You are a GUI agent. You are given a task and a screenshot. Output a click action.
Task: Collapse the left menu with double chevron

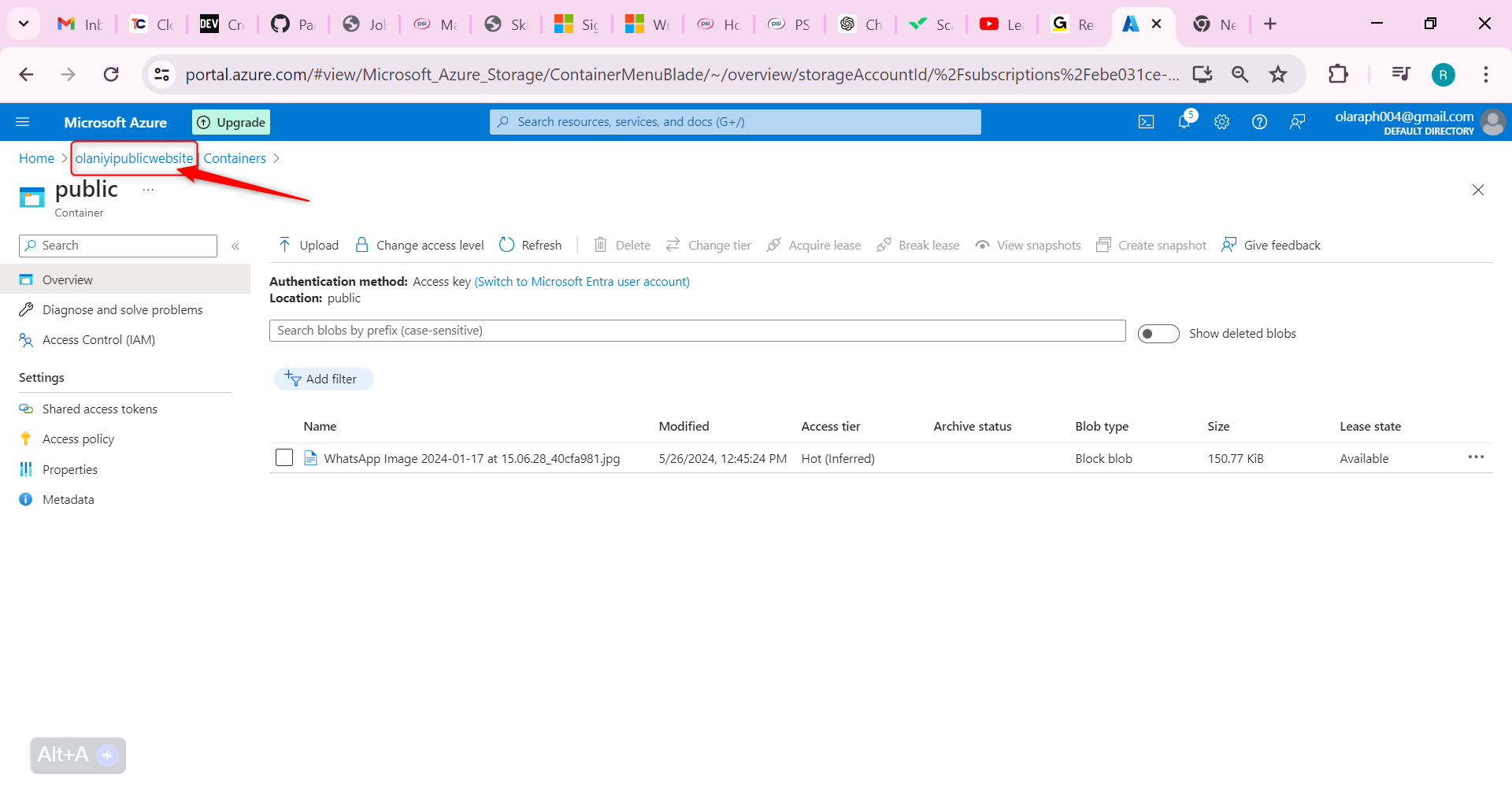click(235, 246)
